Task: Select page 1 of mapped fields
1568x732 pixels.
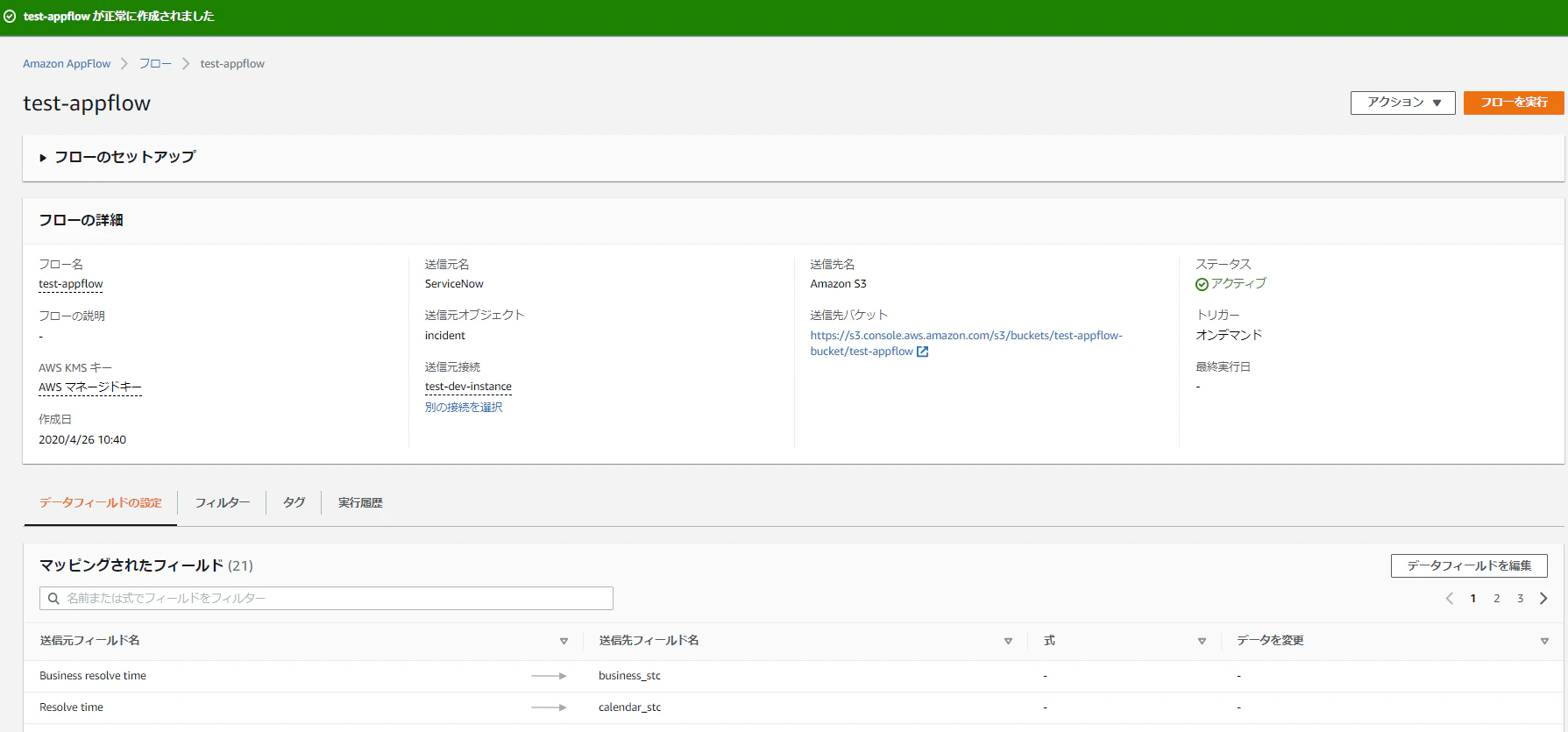Action: point(1472,599)
